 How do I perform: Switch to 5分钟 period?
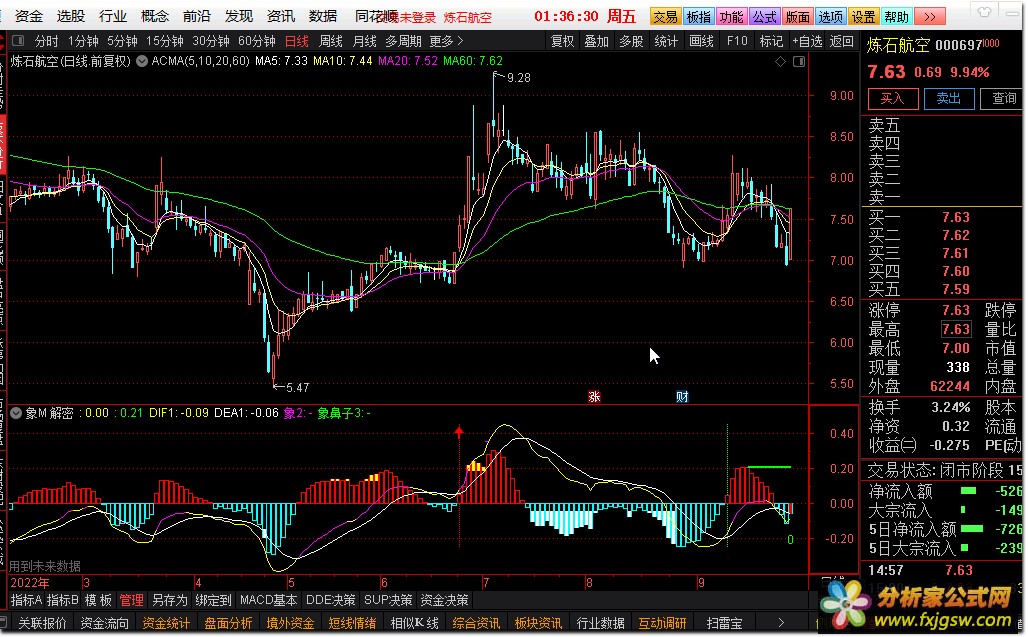123,41
